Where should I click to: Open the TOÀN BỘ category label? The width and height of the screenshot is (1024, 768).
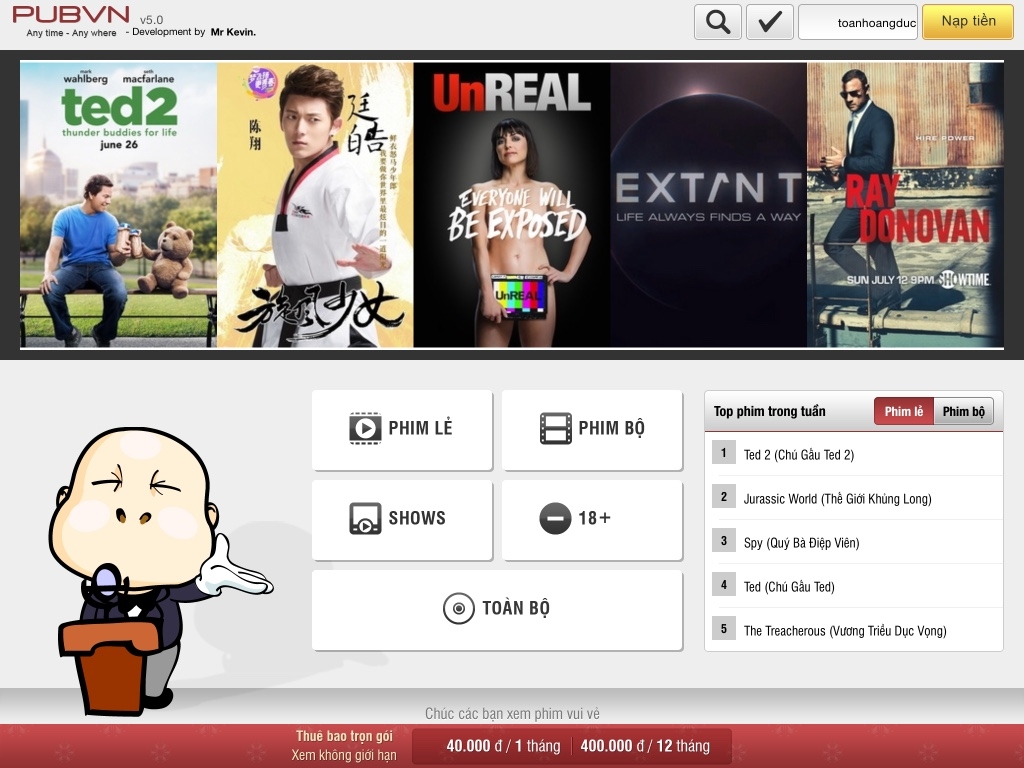tap(516, 608)
